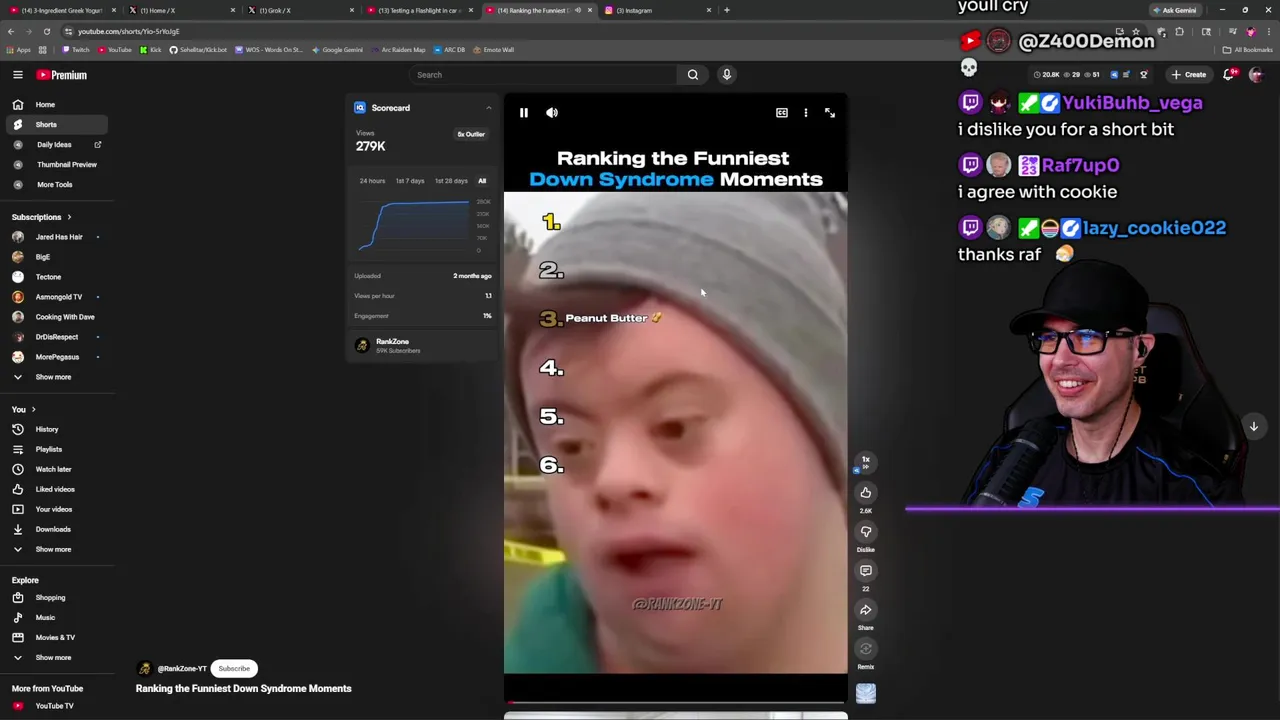Open the 1x playback speed control
This screenshot has height=720, width=1280.
pyautogui.click(x=866, y=462)
